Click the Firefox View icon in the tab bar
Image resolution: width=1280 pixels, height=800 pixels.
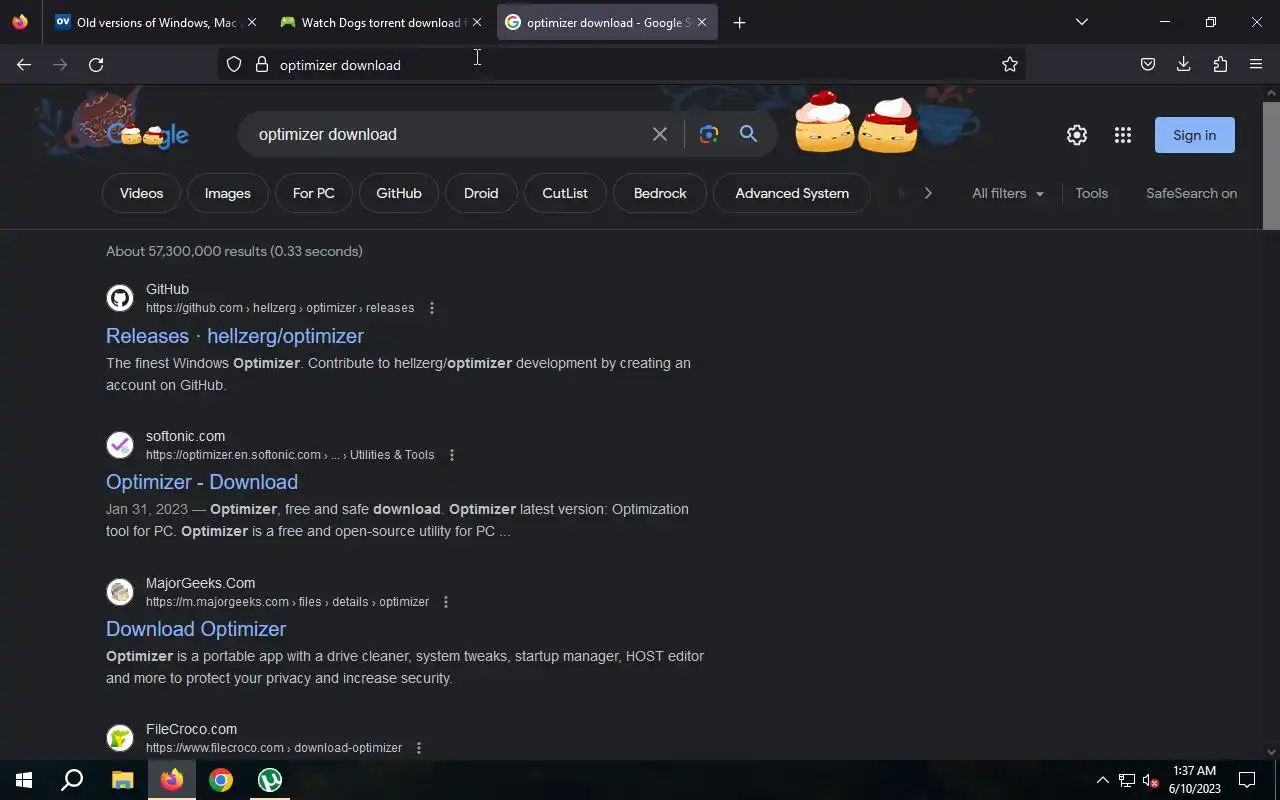point(20,22)
